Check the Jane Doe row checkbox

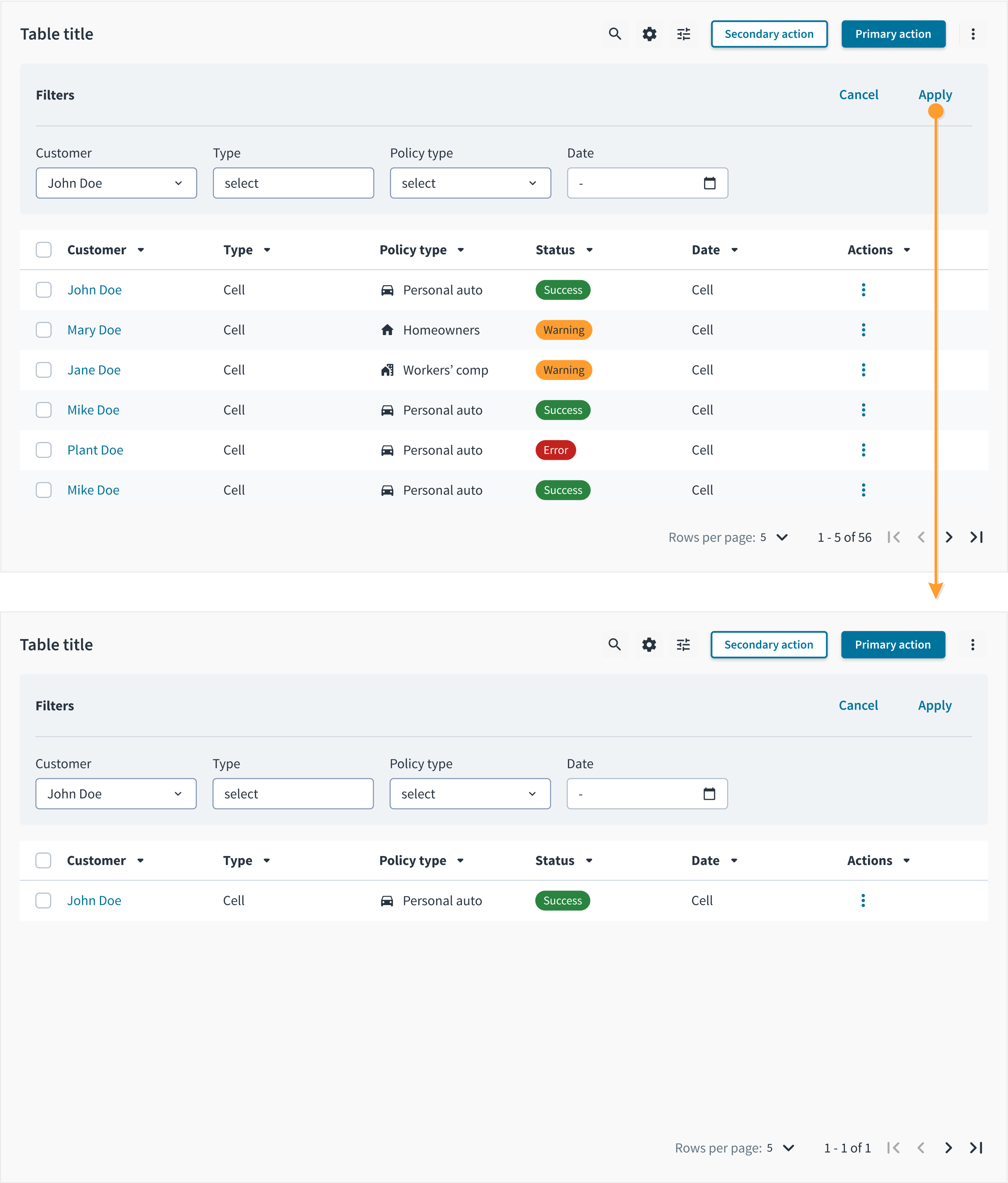click(44, 370)
